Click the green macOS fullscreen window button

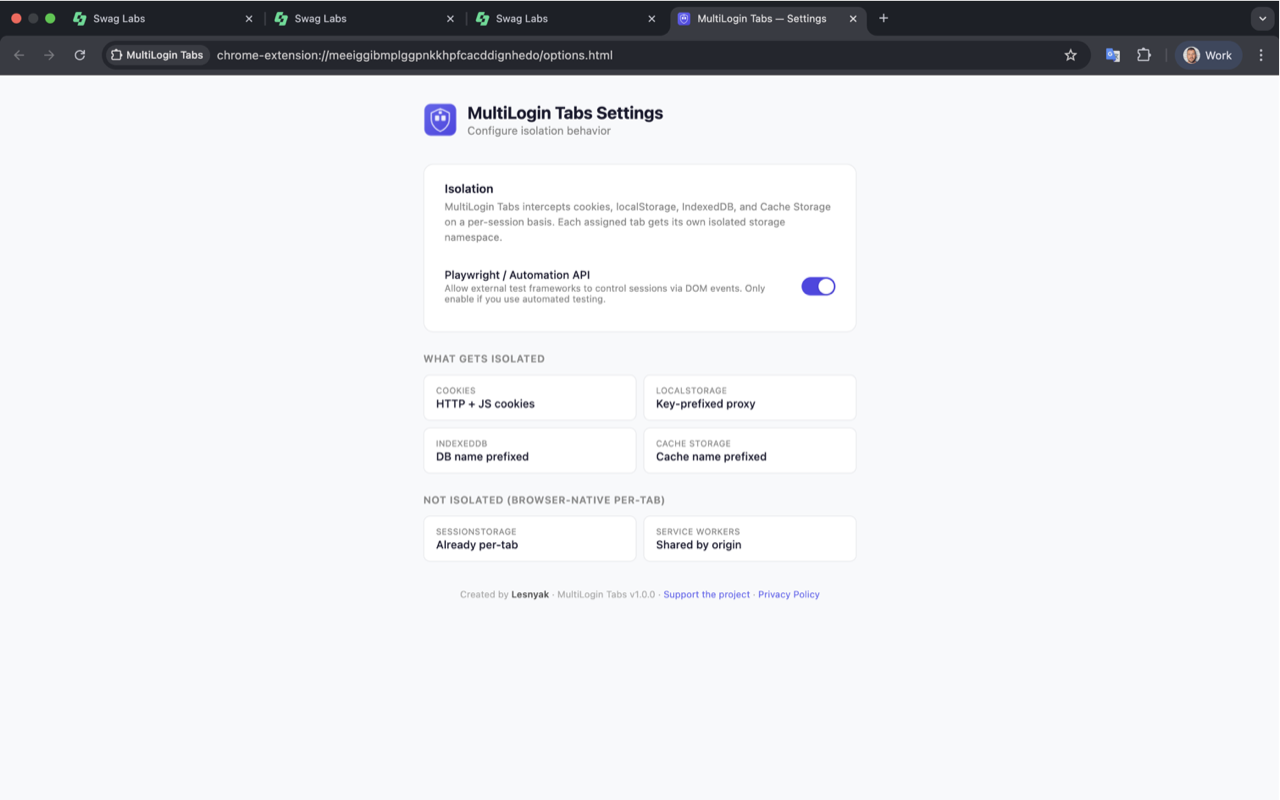coord(50,18)
